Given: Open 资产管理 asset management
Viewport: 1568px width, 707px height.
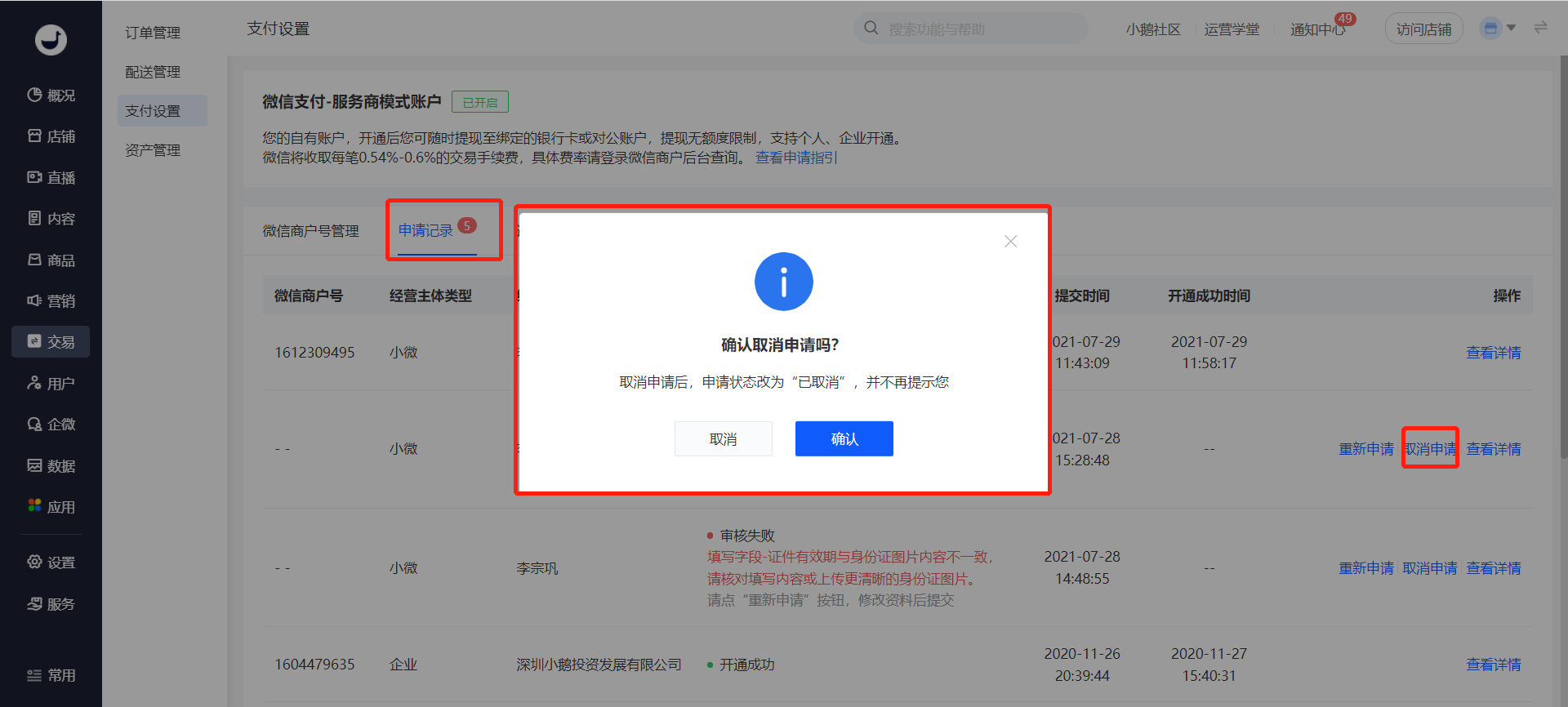Looking at the screenshot, I should (153, 150).
